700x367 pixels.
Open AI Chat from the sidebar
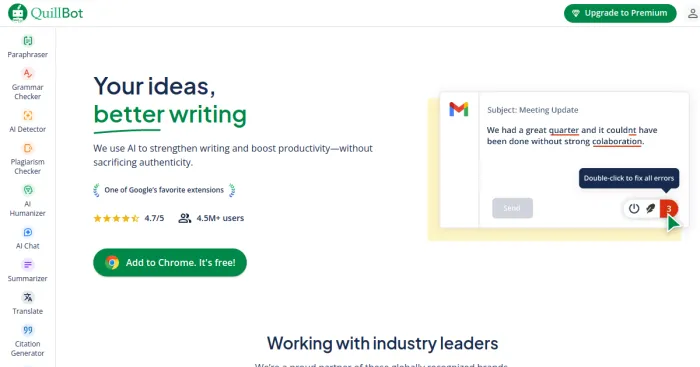(28, 238)
